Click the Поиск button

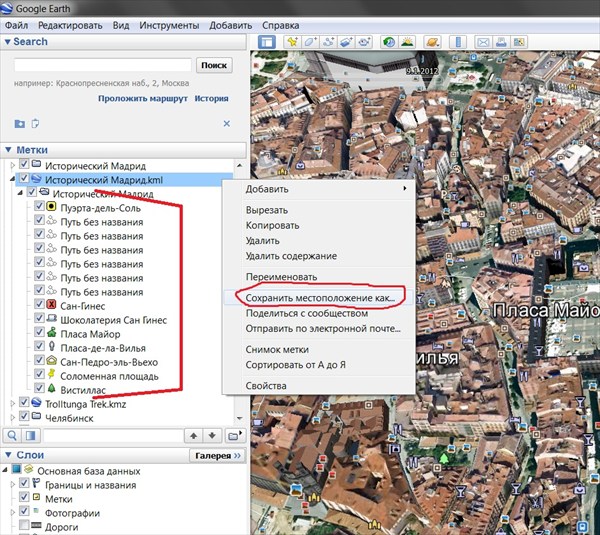pyautogui.click(x=214, y=65)
